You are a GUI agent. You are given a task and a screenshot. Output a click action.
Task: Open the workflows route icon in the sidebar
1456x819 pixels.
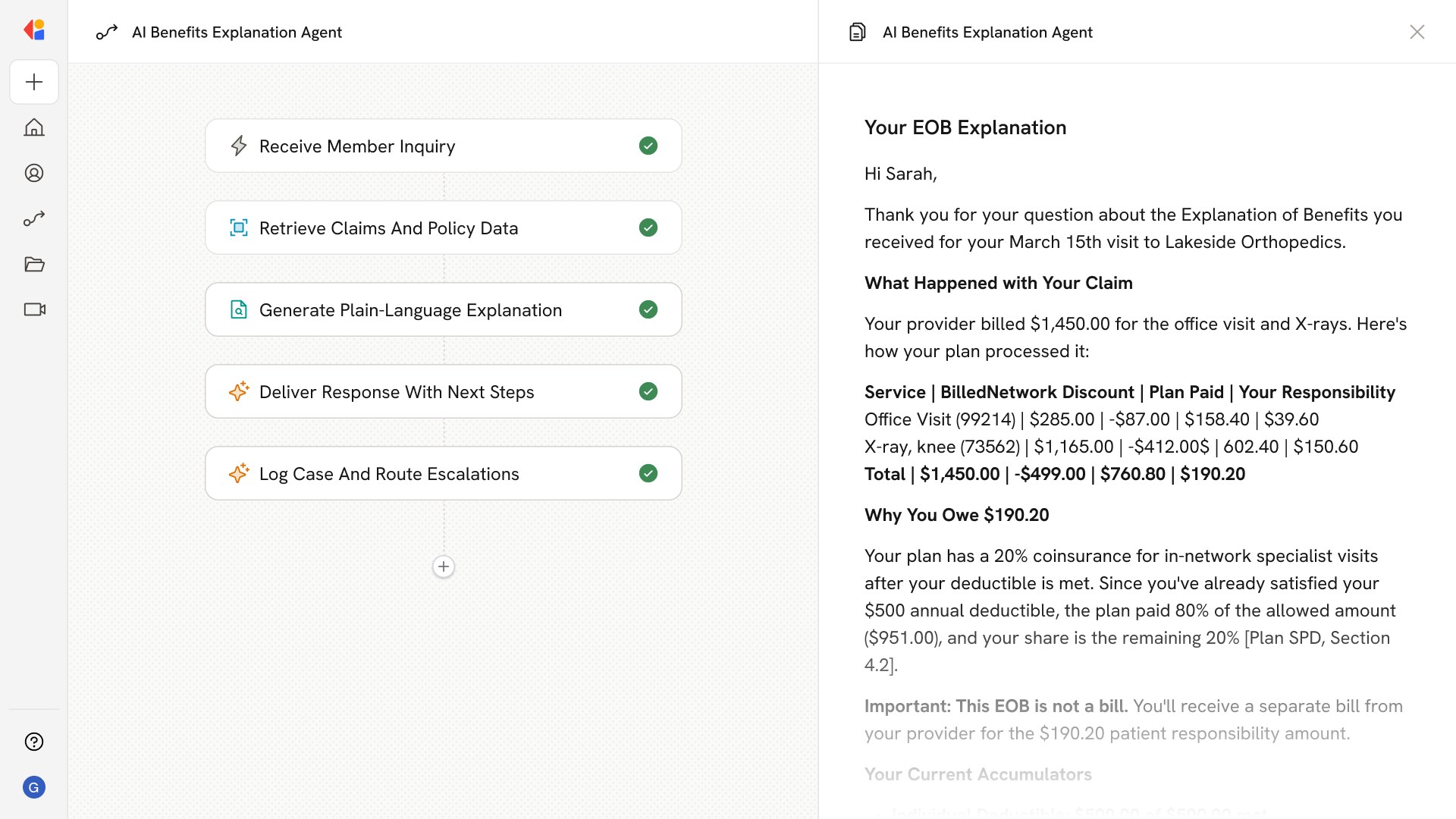pyautogui.click(x=34, y=218)
